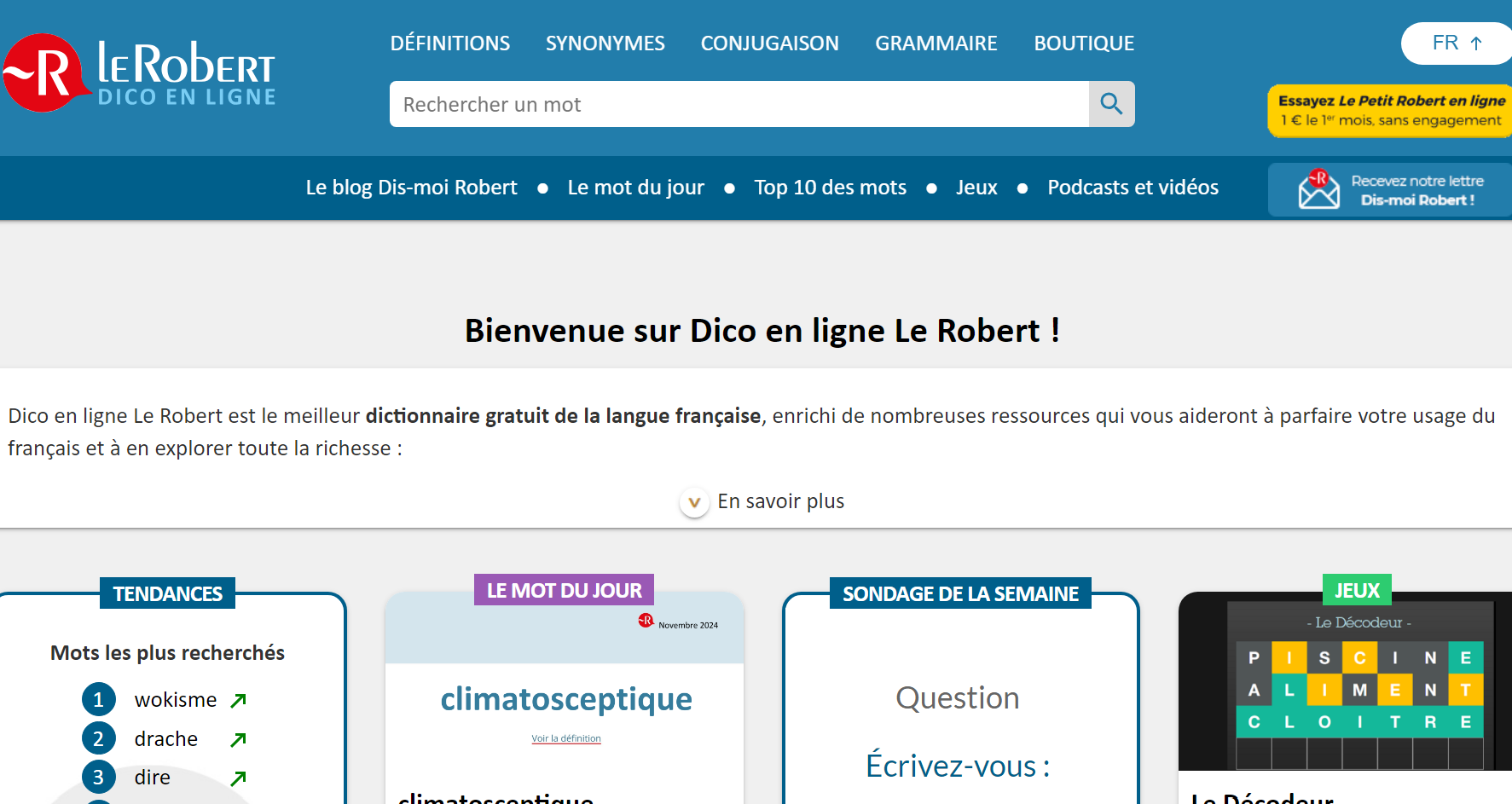Open the word wokisme
Screen dimensions: 1512x804
click(x=176, y=700)
